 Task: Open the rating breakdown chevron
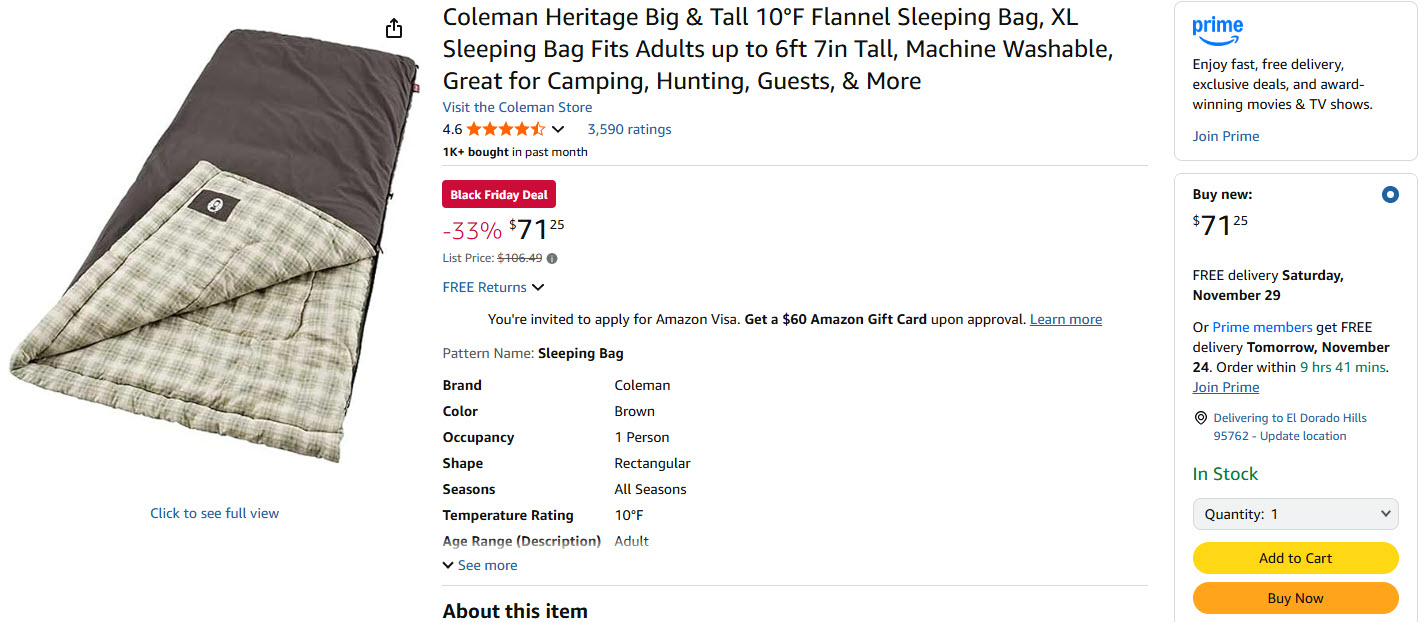(558, 129)
